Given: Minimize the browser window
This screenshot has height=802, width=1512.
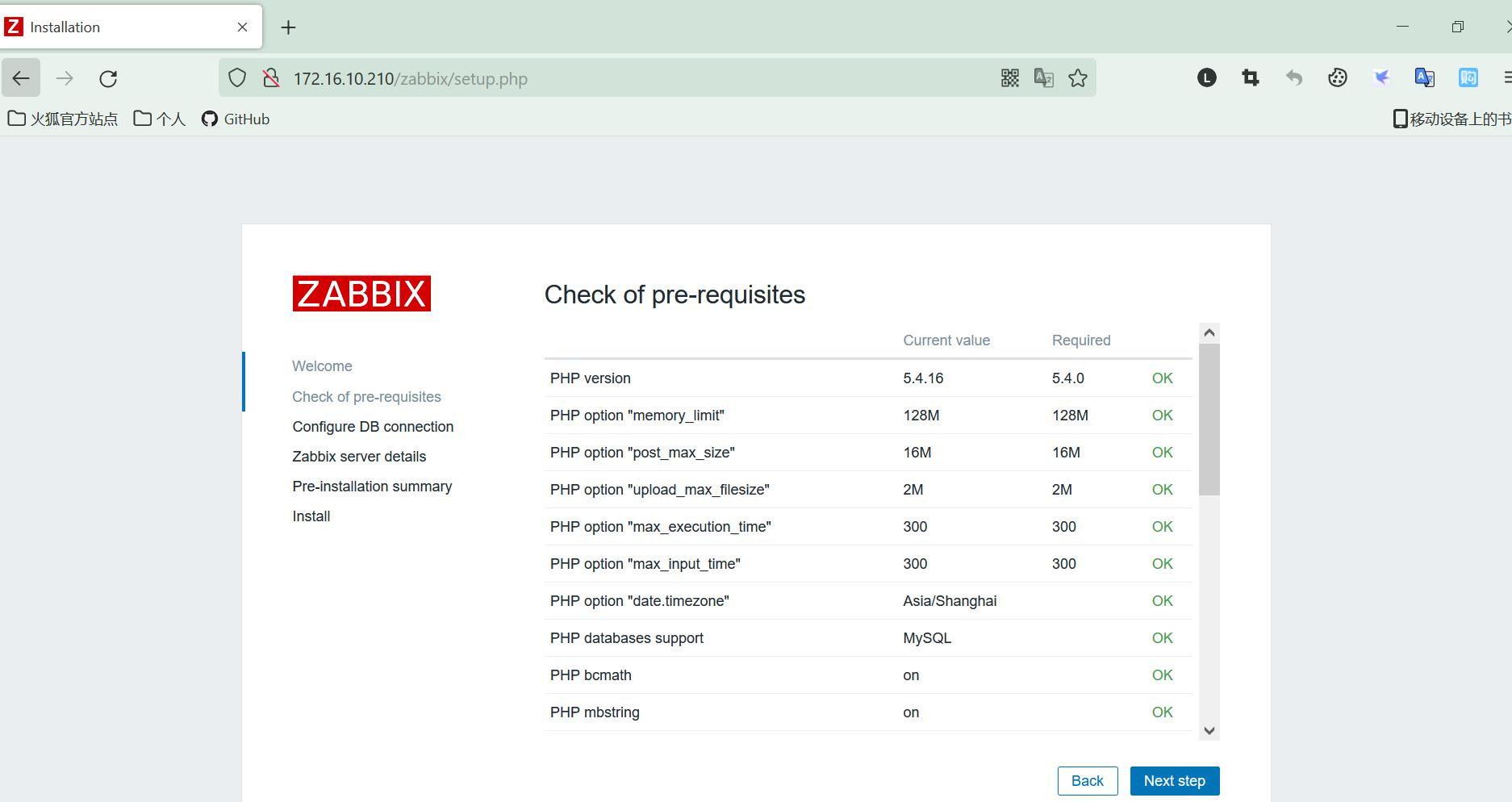Looking at the screenshot, I should click(1402, 27).
